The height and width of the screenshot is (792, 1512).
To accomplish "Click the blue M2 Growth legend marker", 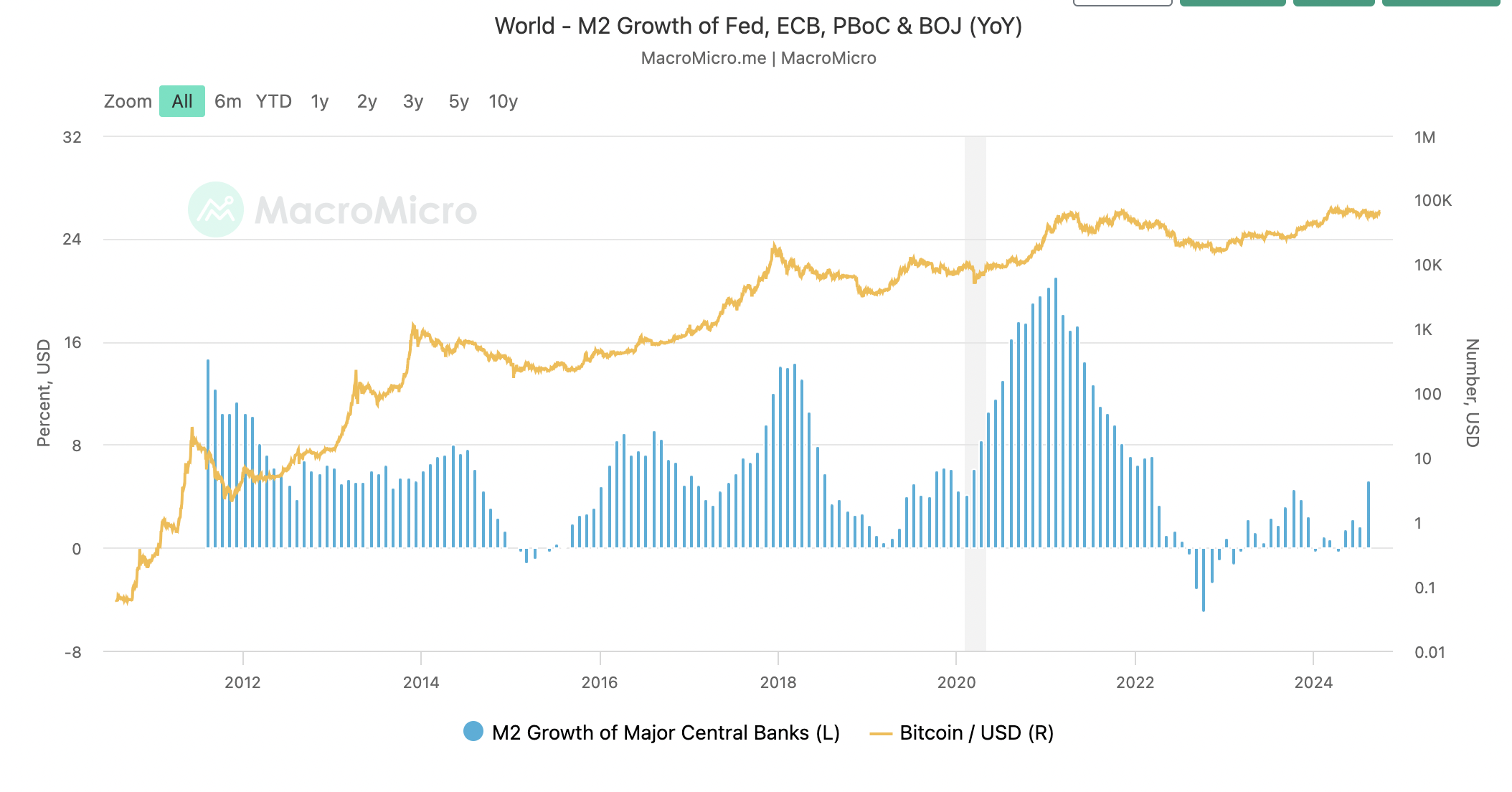I will [473, 732].
